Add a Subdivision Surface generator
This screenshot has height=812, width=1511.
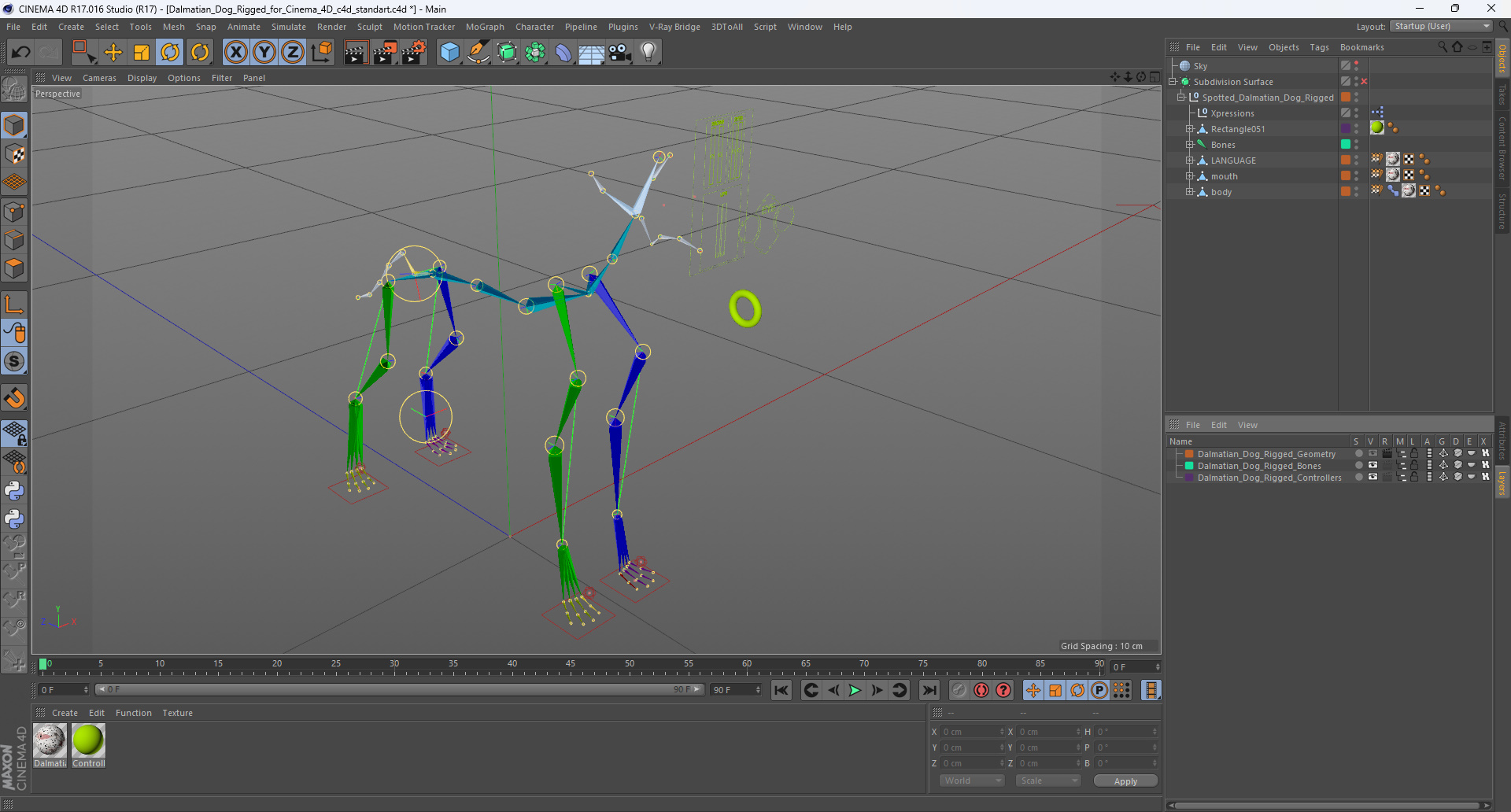pyautogui.click(x=507, y=52)
